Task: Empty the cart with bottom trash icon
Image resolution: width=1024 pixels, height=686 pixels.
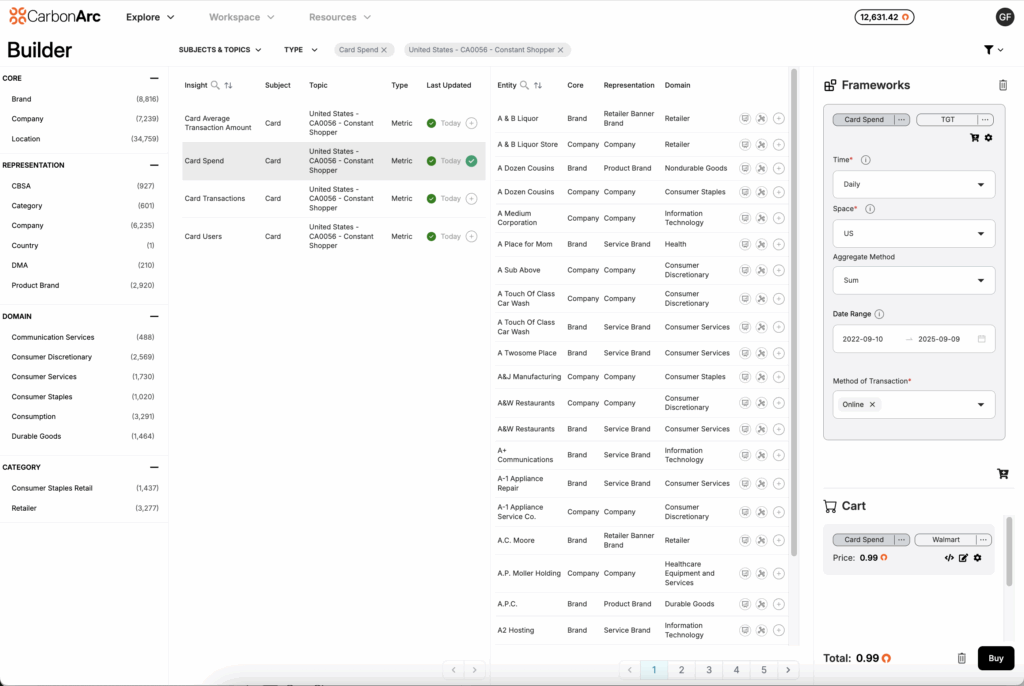Action: click(x=961, y=658)
